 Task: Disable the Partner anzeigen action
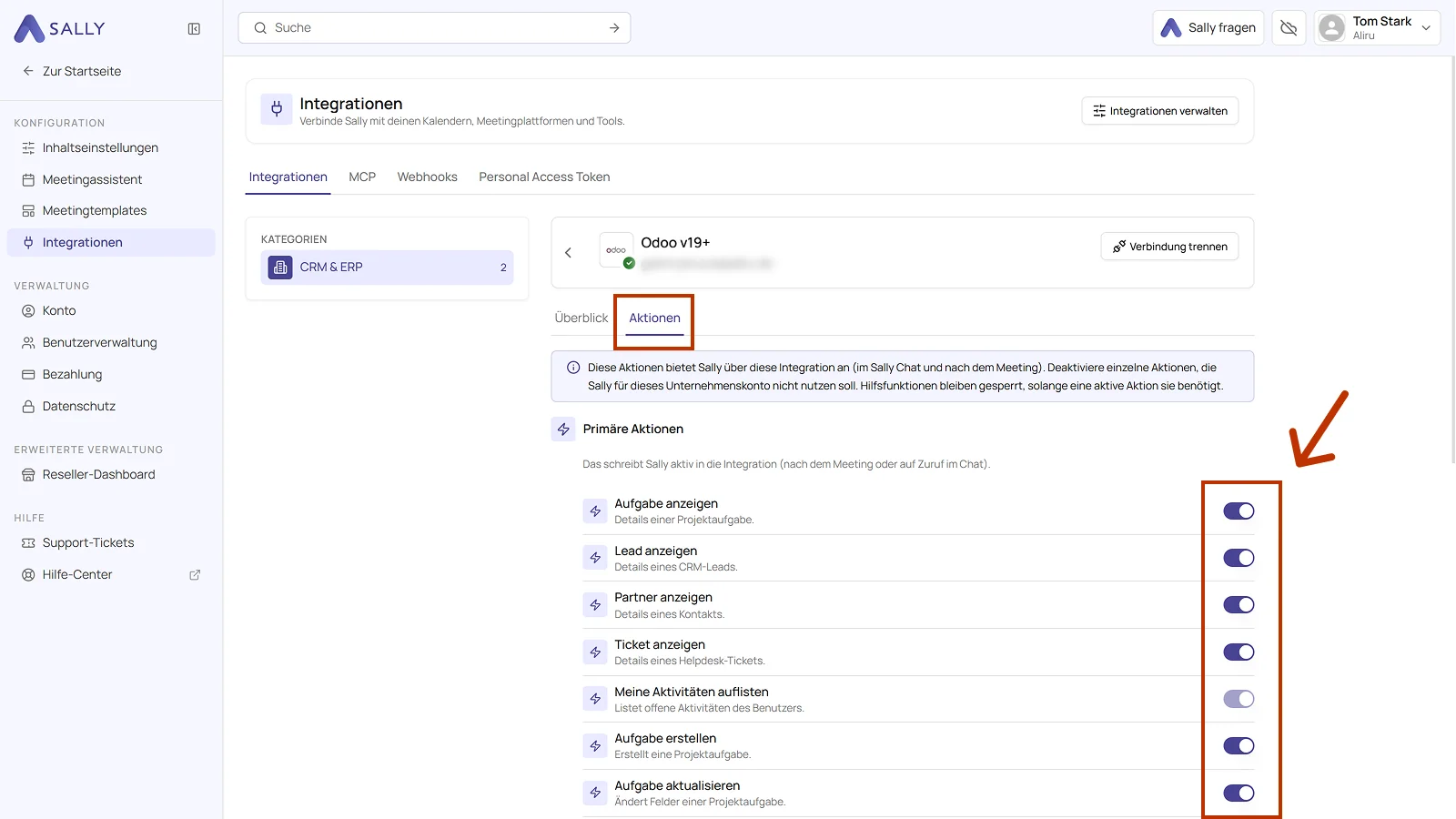(x=1239, y=605)
